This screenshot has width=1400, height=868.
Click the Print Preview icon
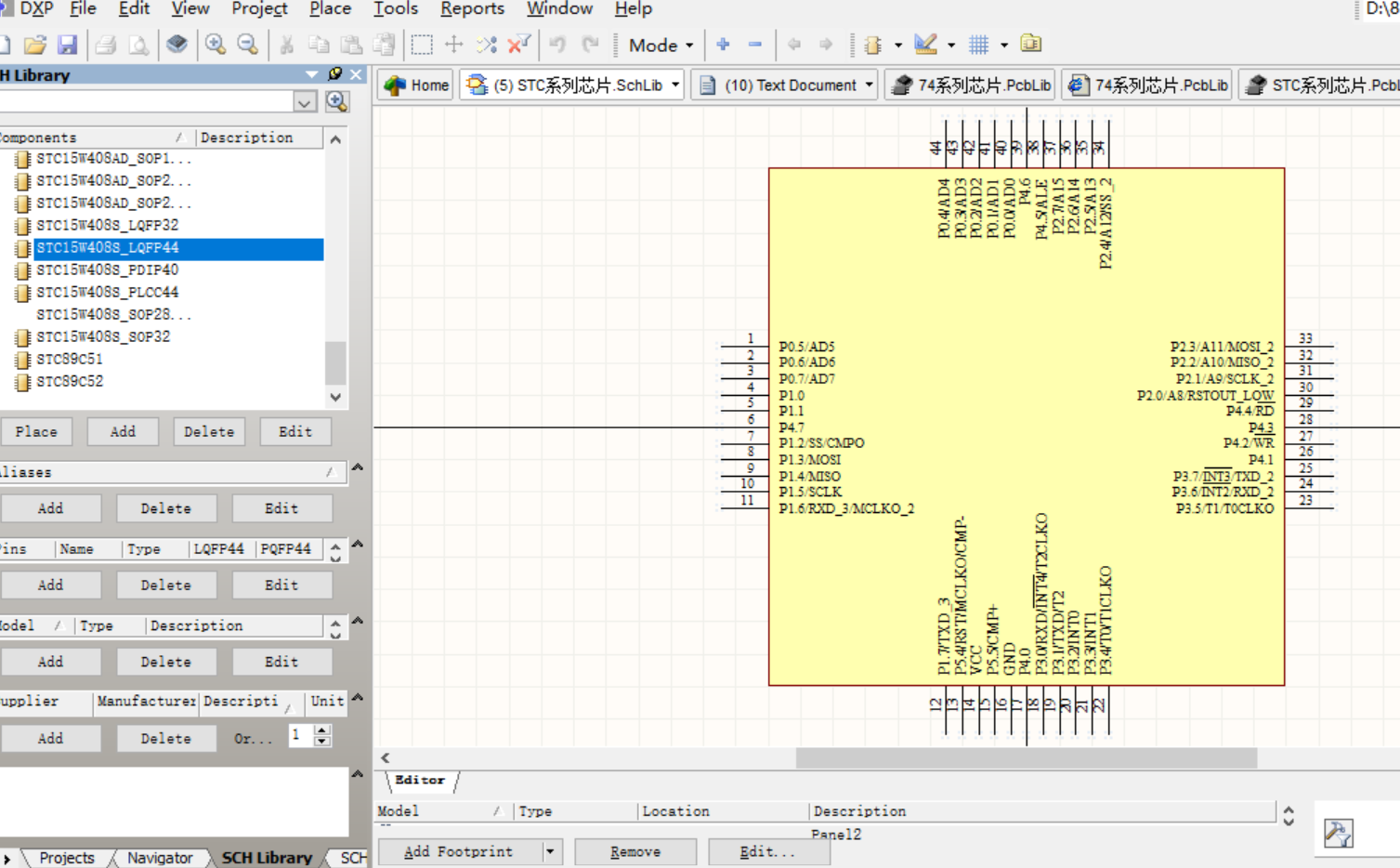(138, 45)
